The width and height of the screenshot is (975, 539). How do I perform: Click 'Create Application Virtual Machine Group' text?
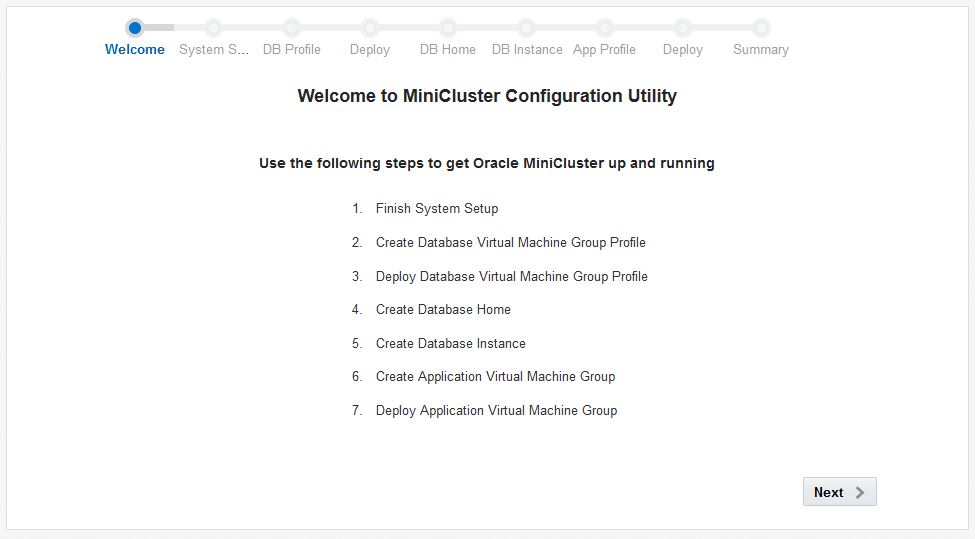click(x=495, y=377)
